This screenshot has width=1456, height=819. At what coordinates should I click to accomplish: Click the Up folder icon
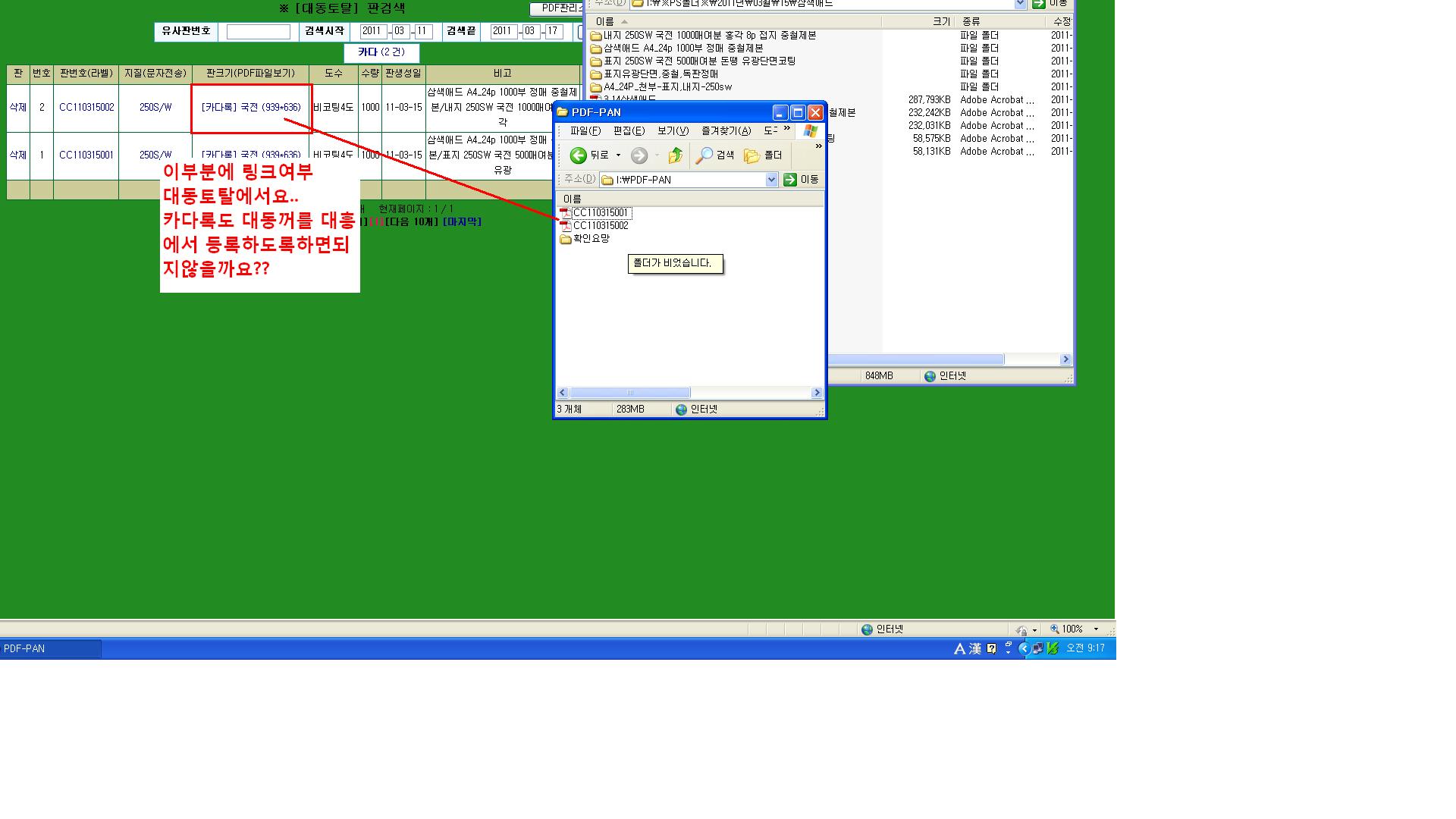pos(675,155)
